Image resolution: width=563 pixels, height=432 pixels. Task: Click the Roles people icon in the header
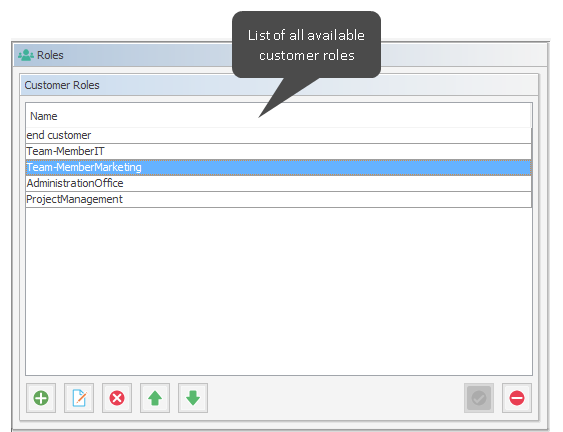(x=26, y=55)
